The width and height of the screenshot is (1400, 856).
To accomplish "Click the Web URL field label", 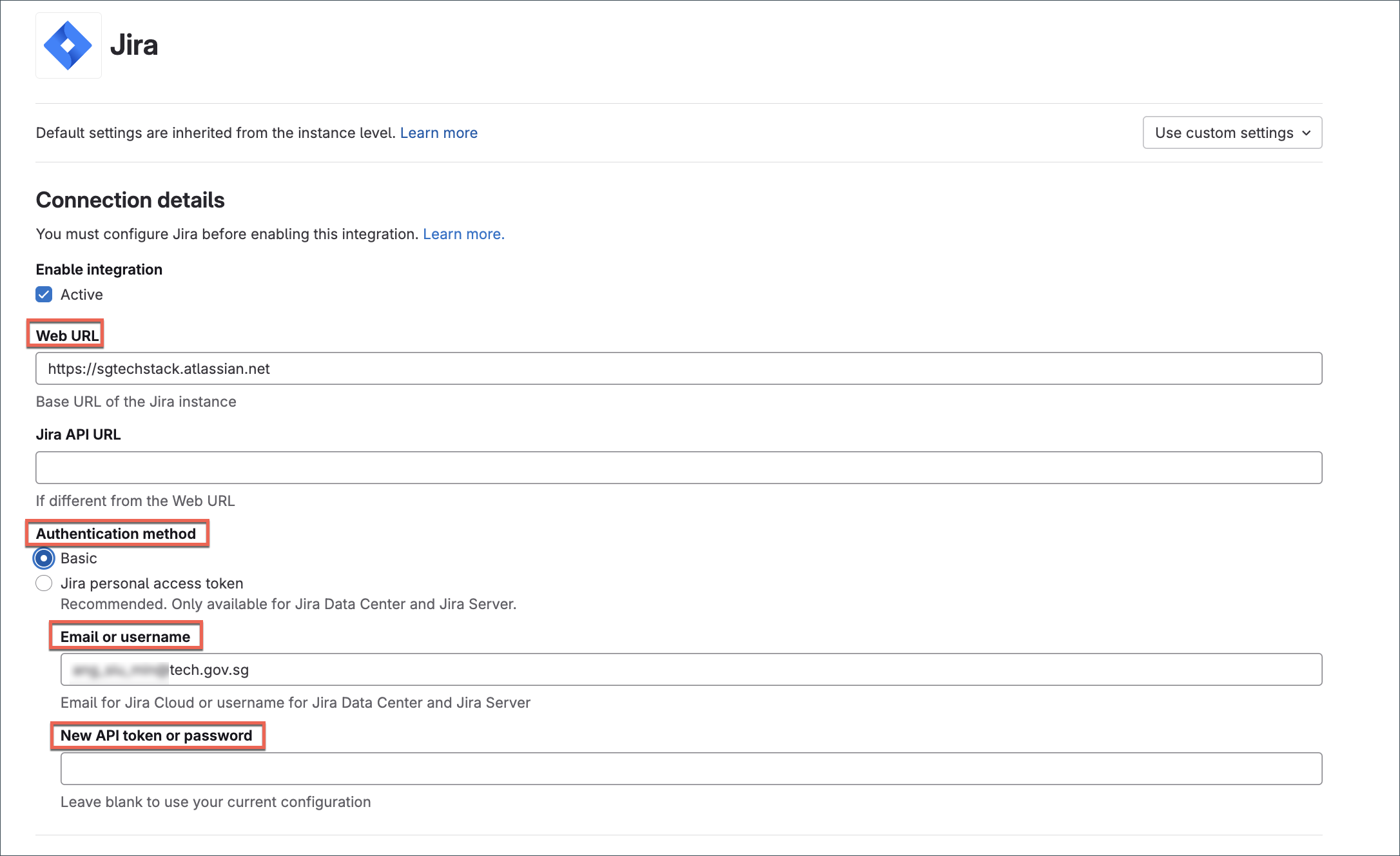I will [67, 336].
